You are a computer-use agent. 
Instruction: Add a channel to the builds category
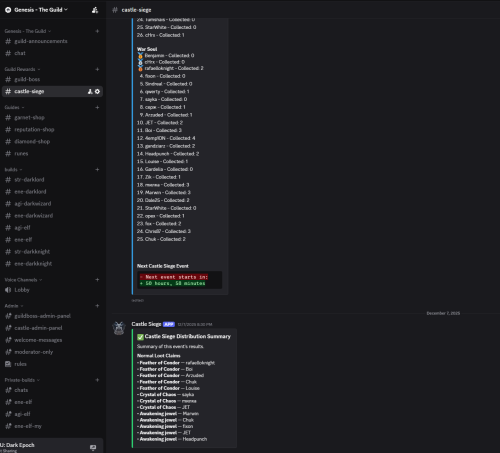tap(97, 169)
